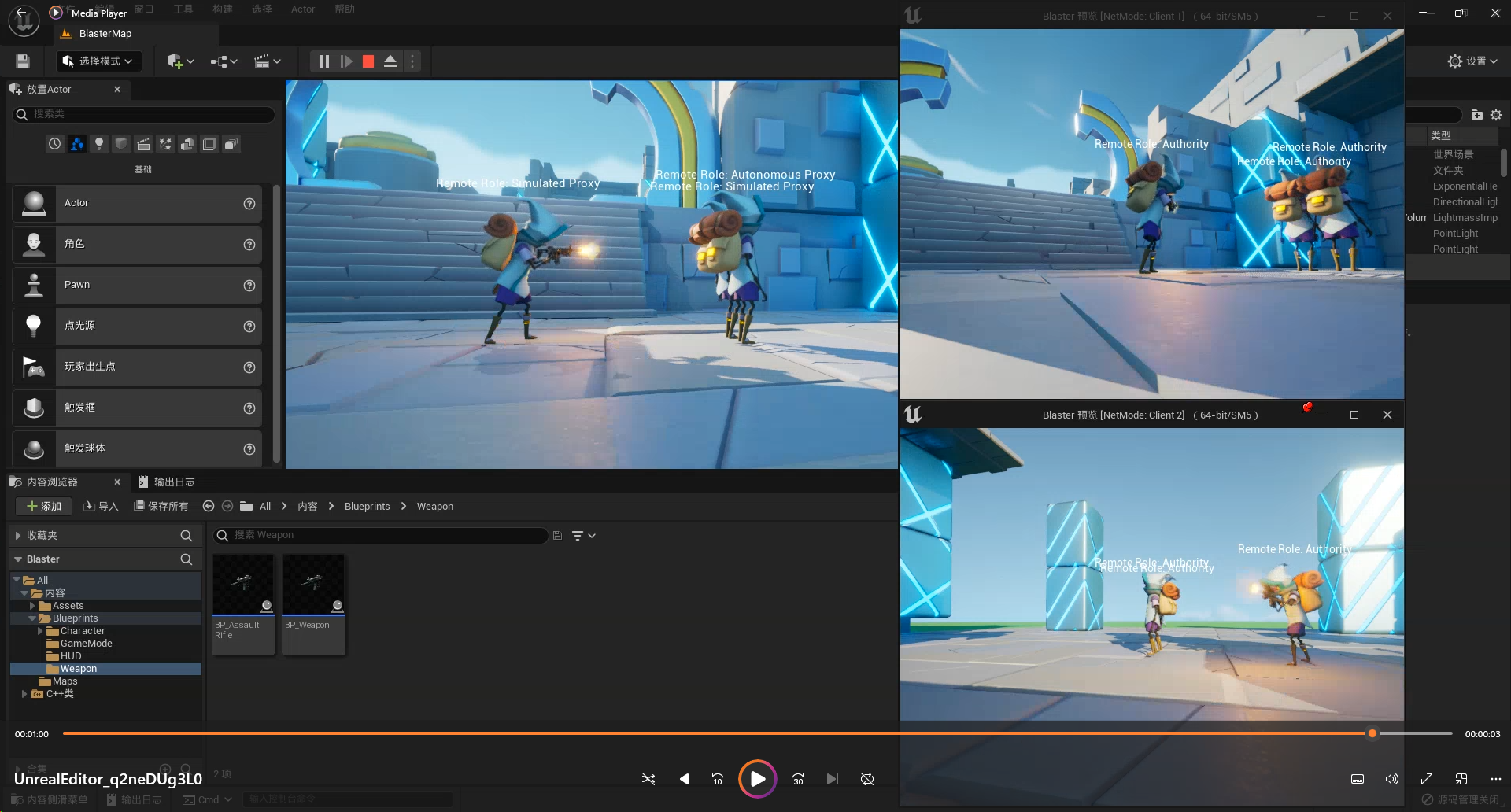Toggle subtitles captions icon
1511x812 pixels.
(x=1358, y=779)
